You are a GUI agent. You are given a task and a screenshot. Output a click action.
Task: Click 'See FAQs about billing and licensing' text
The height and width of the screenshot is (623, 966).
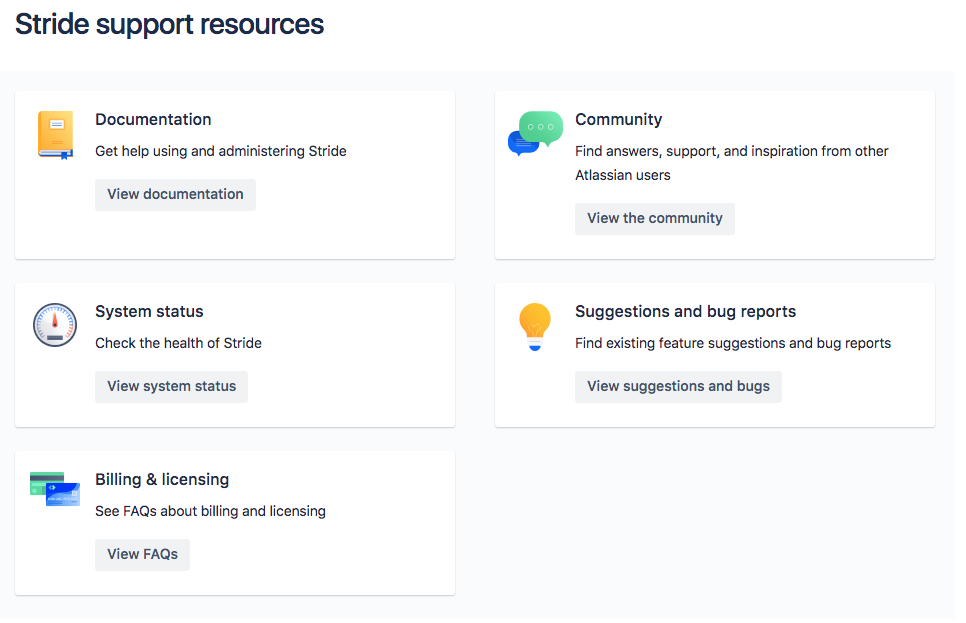coord(210,511)
